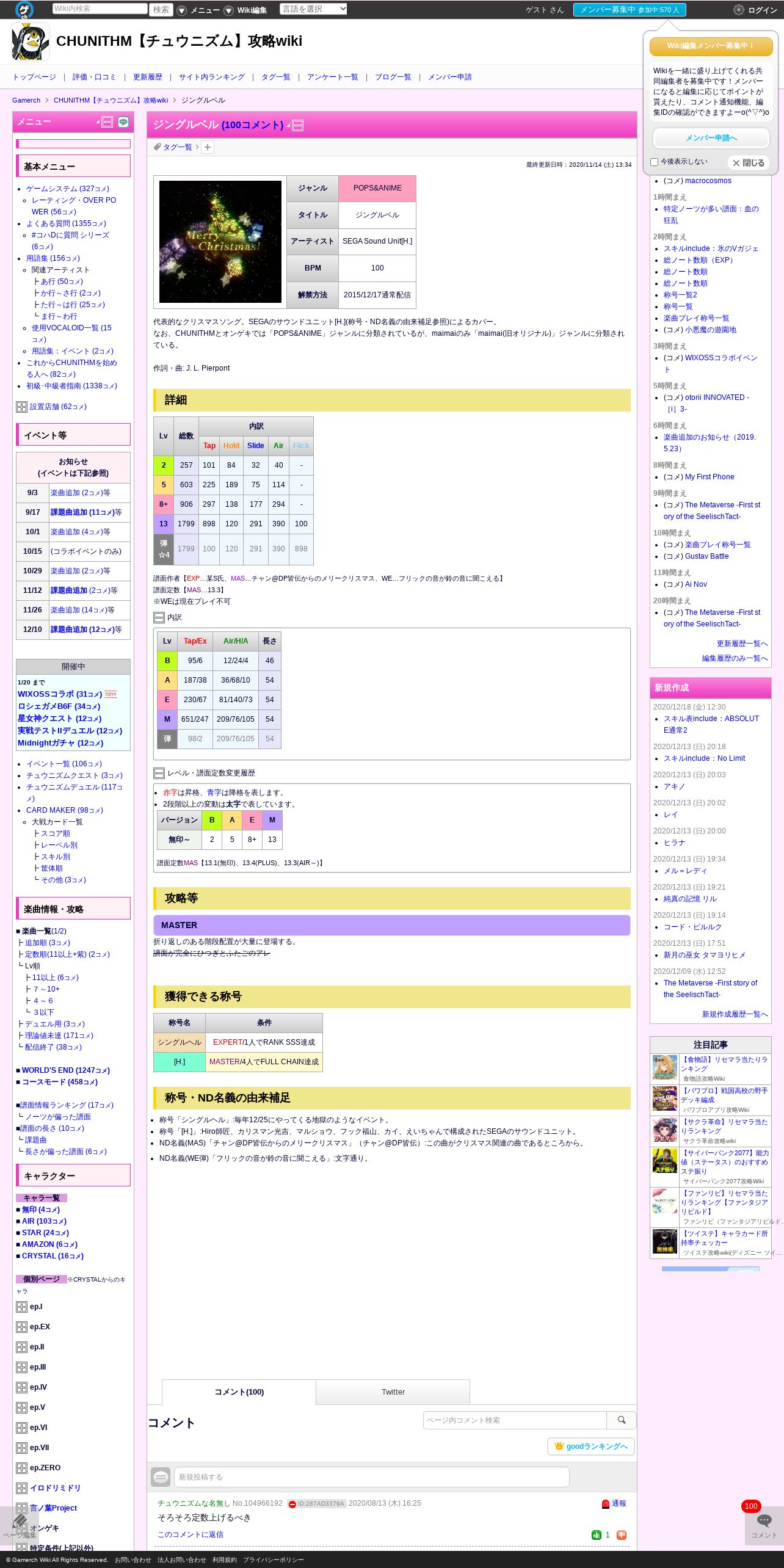Collapse the ジングルベル article using the title minus icon

297,126
